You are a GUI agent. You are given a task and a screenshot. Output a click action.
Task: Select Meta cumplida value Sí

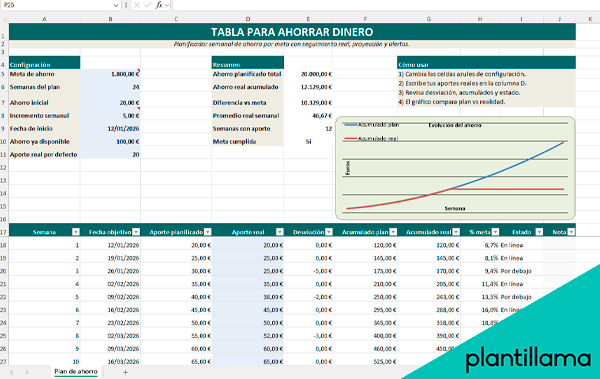pyautogui.click(x=308, y=142)
